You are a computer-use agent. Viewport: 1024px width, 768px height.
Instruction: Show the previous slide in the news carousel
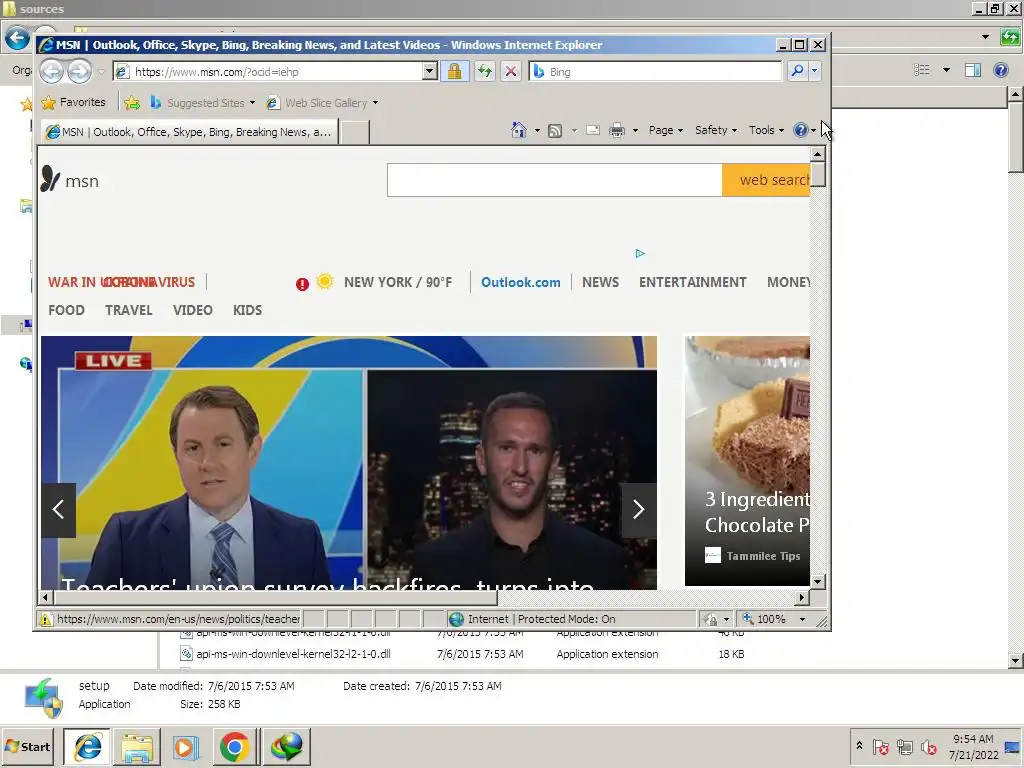click(59, 509)
